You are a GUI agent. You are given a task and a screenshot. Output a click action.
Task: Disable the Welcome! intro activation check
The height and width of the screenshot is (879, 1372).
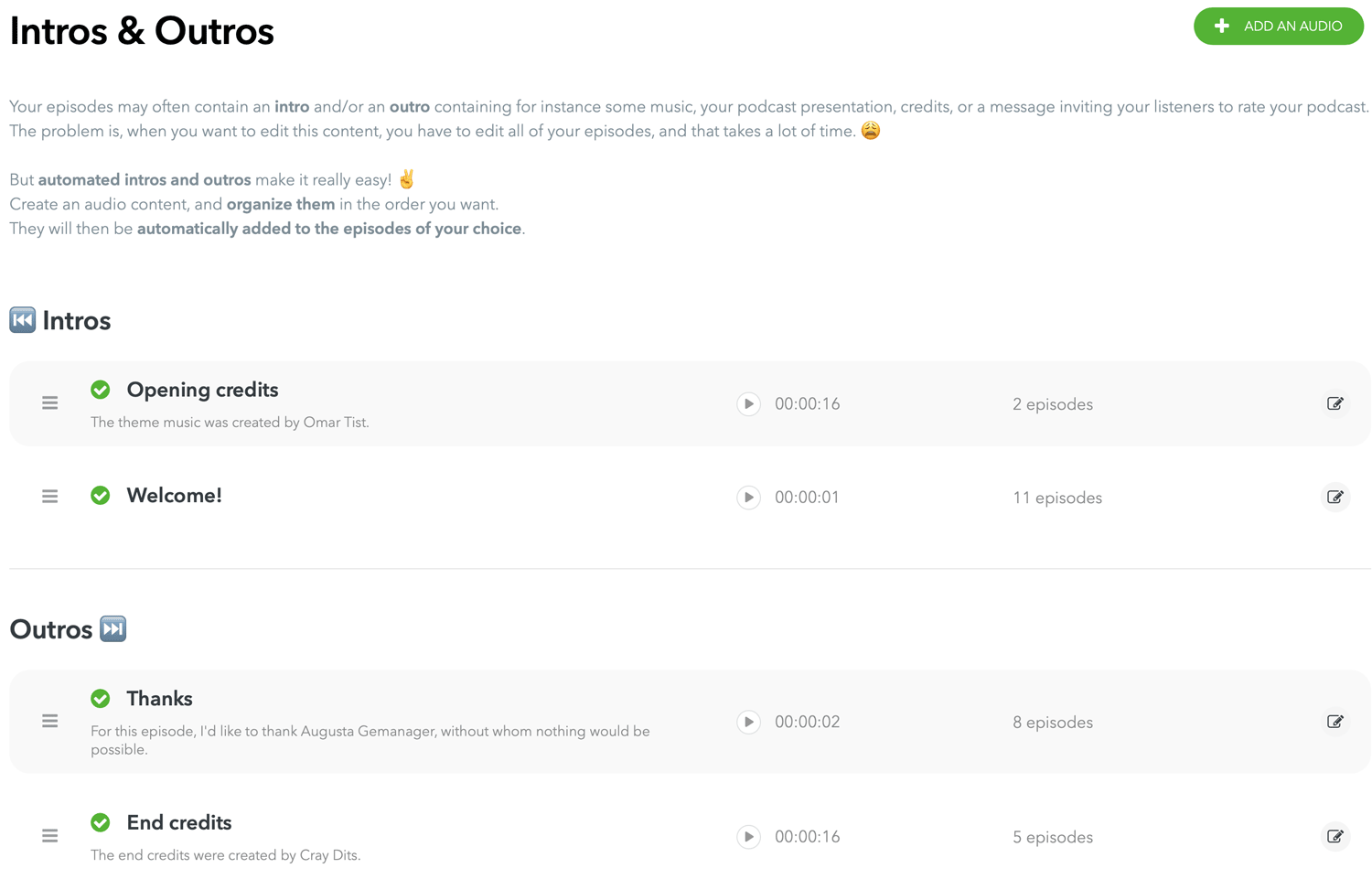[x=101, y=495]
